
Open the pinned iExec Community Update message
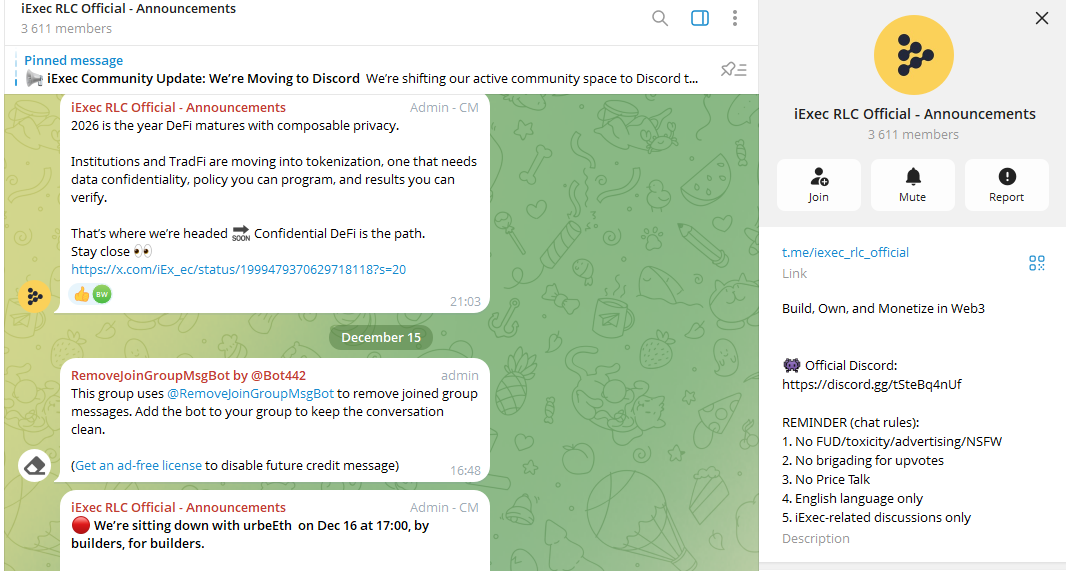pos(360,78)
